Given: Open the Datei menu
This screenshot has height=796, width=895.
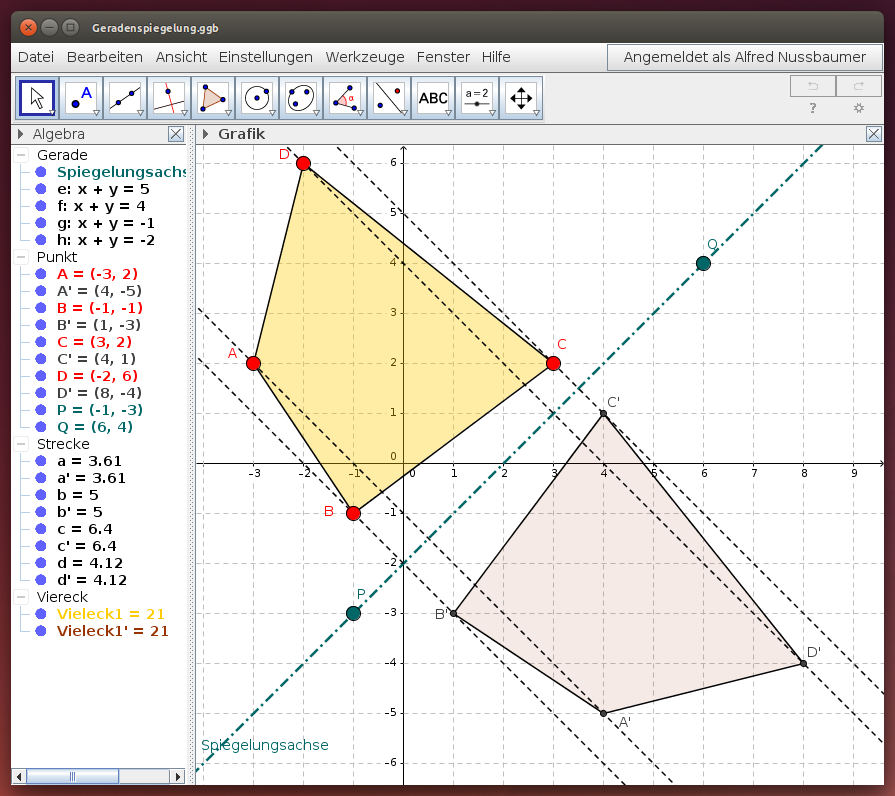Looking at the screenshot, I should [36, 57].
